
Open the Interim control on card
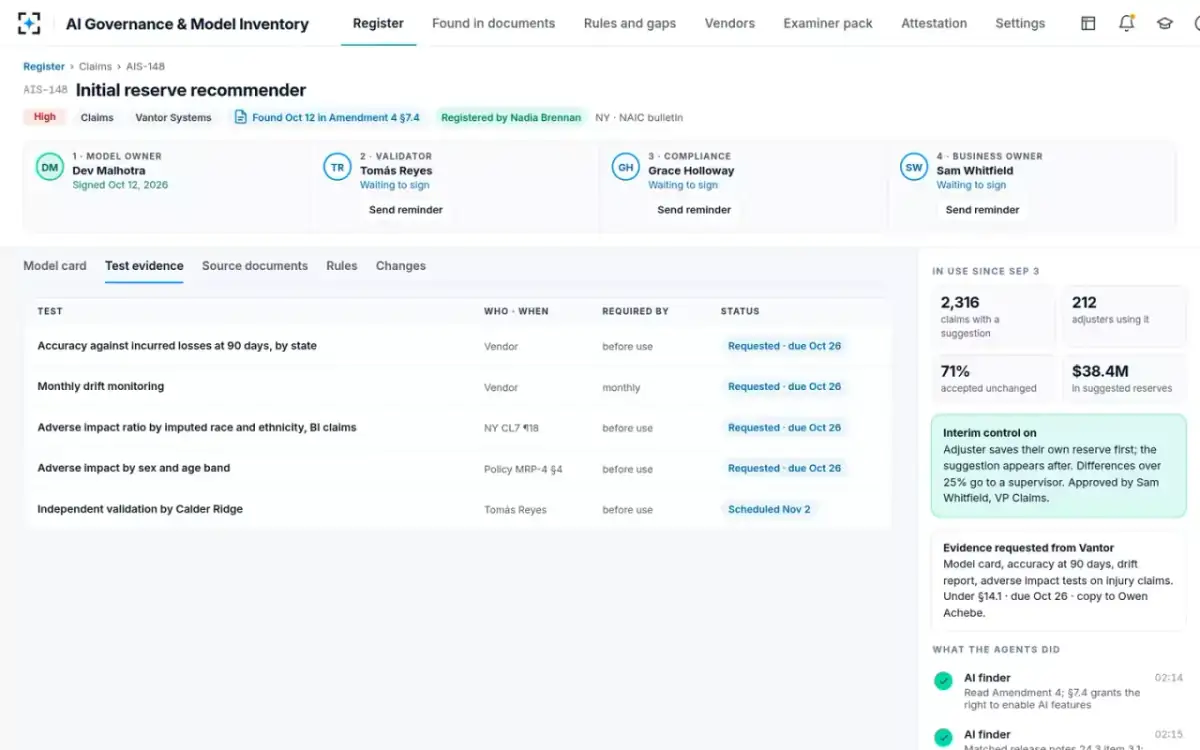[1059, 466]
